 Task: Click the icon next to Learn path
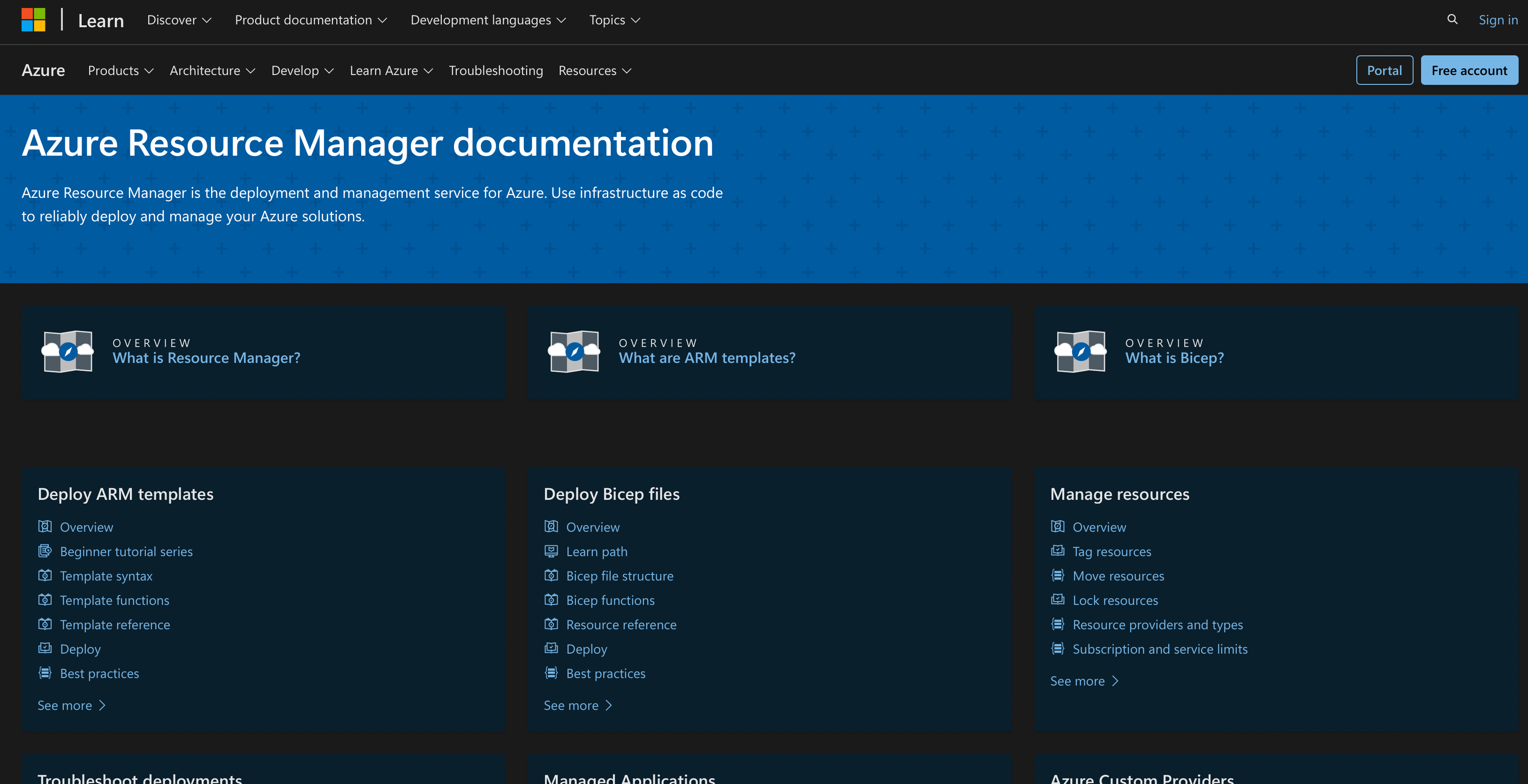tap(551, 551)
